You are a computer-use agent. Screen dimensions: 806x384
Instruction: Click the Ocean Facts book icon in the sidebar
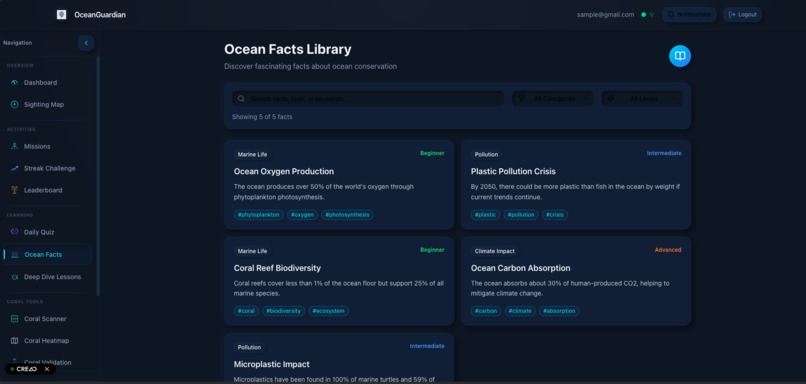pyautogui.click(x=15, y=254)
